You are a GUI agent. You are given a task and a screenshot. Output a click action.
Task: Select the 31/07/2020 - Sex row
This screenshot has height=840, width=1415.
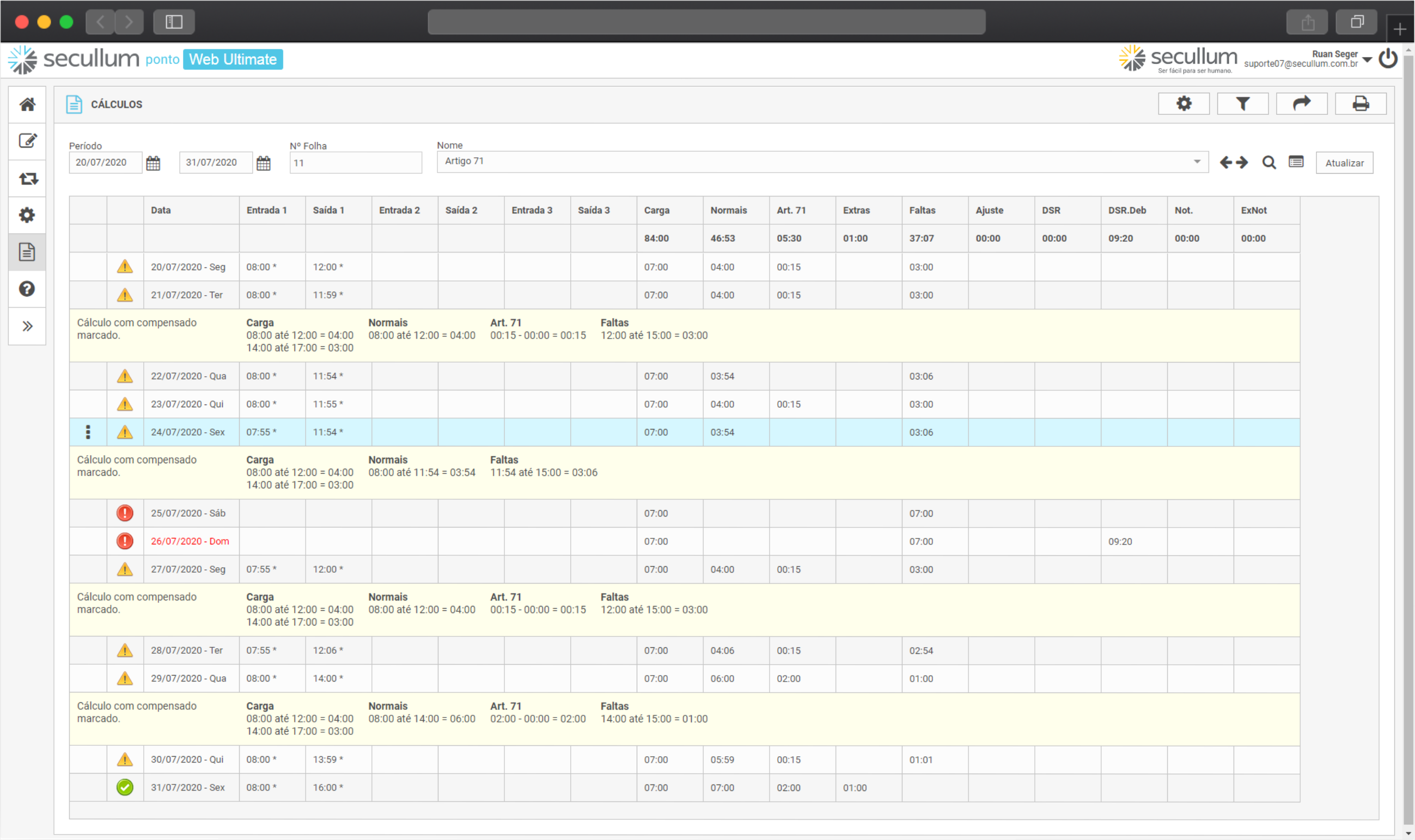pyautogui.click(x=187, y=787)
